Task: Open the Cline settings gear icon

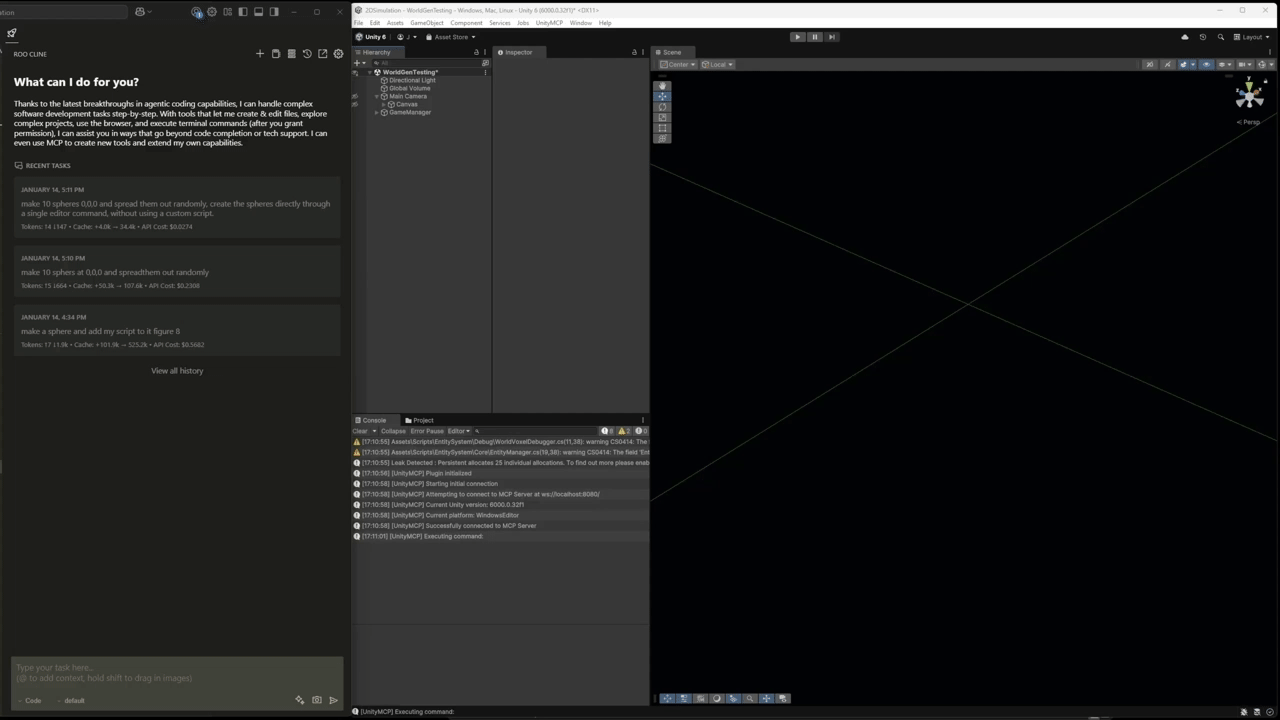Action: (338, 53)
